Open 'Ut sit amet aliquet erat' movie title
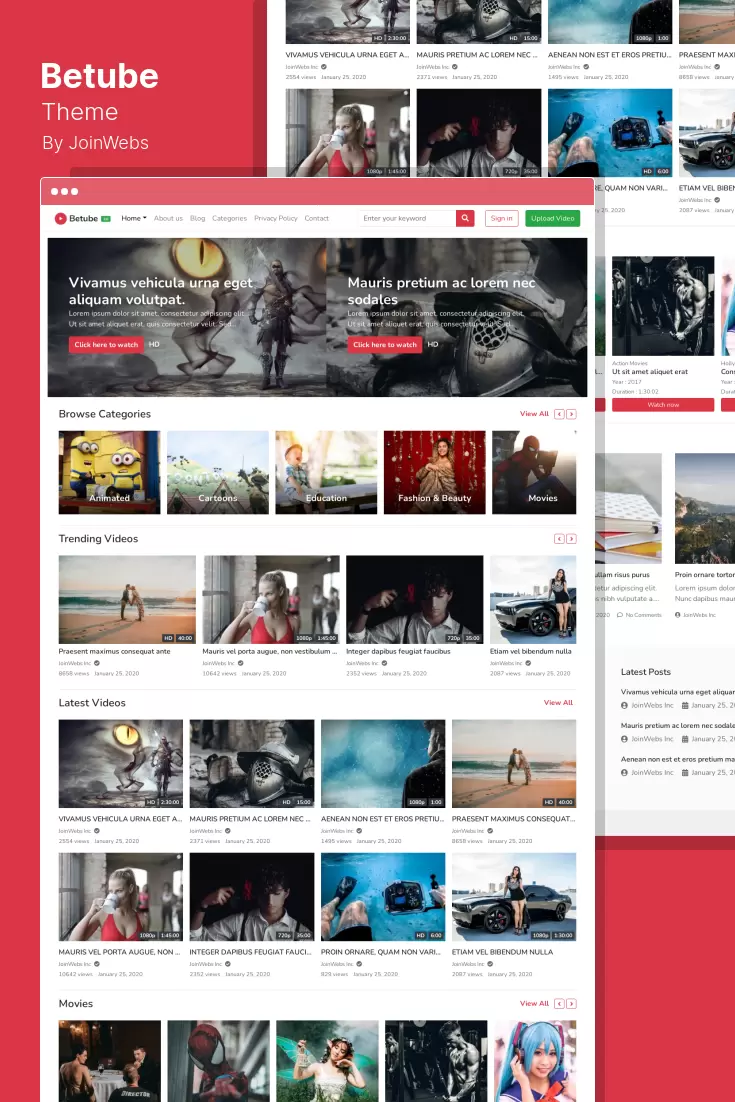The height and width of the screenshot is (1102, 735). coord(650,372)
